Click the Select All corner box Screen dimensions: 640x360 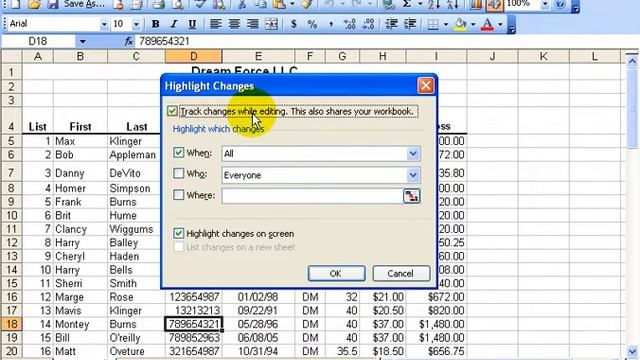coord(11,56)
